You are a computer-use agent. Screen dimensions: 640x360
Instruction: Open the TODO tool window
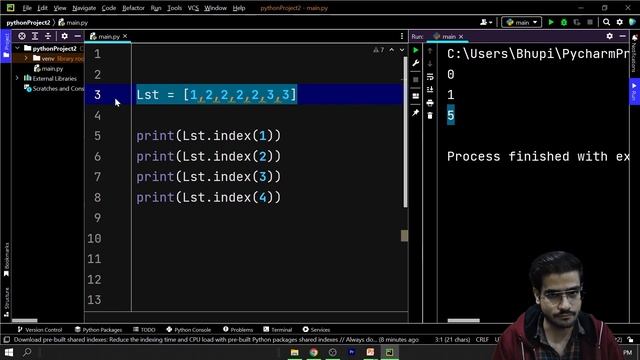click(144, 329)
